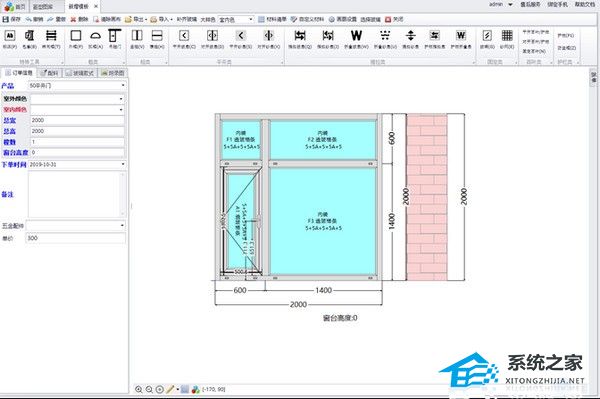Screen dimensions: 600x399
Task: Select the first sliding sash tool icon
Action: tap(300, 39)
